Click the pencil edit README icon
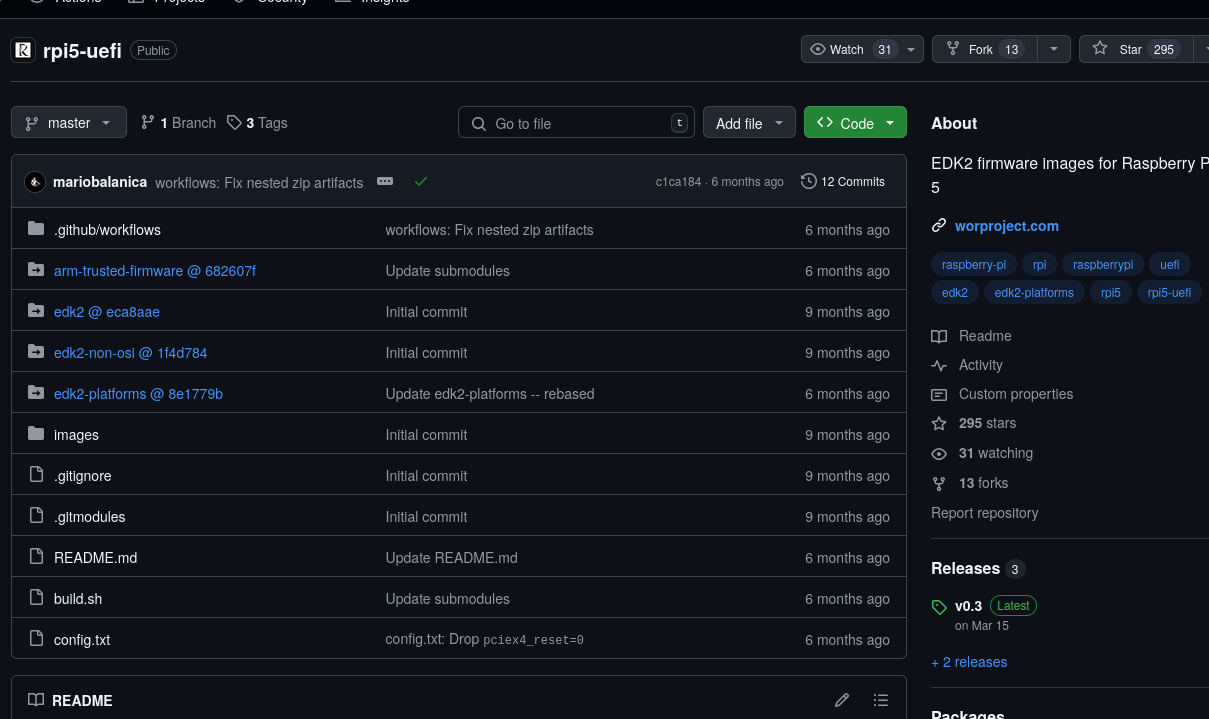Screen dimensions: 1209x719 (842, 700)
